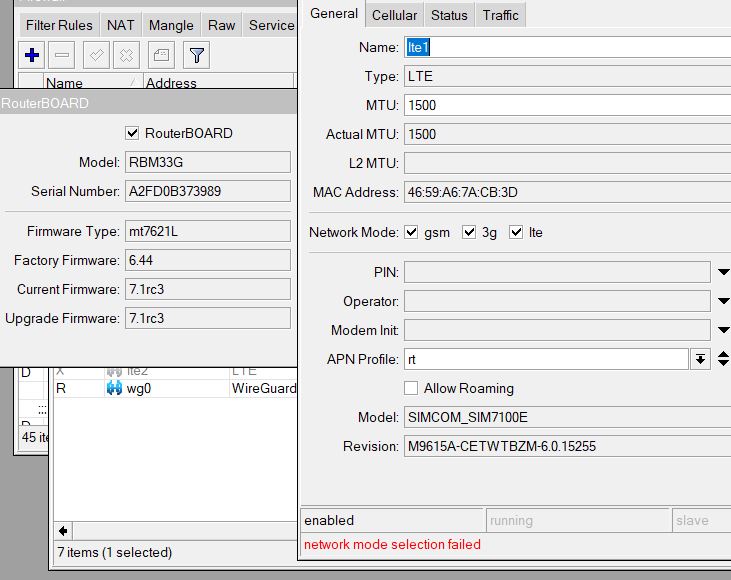Switch to the General tab

coord(334,14)
